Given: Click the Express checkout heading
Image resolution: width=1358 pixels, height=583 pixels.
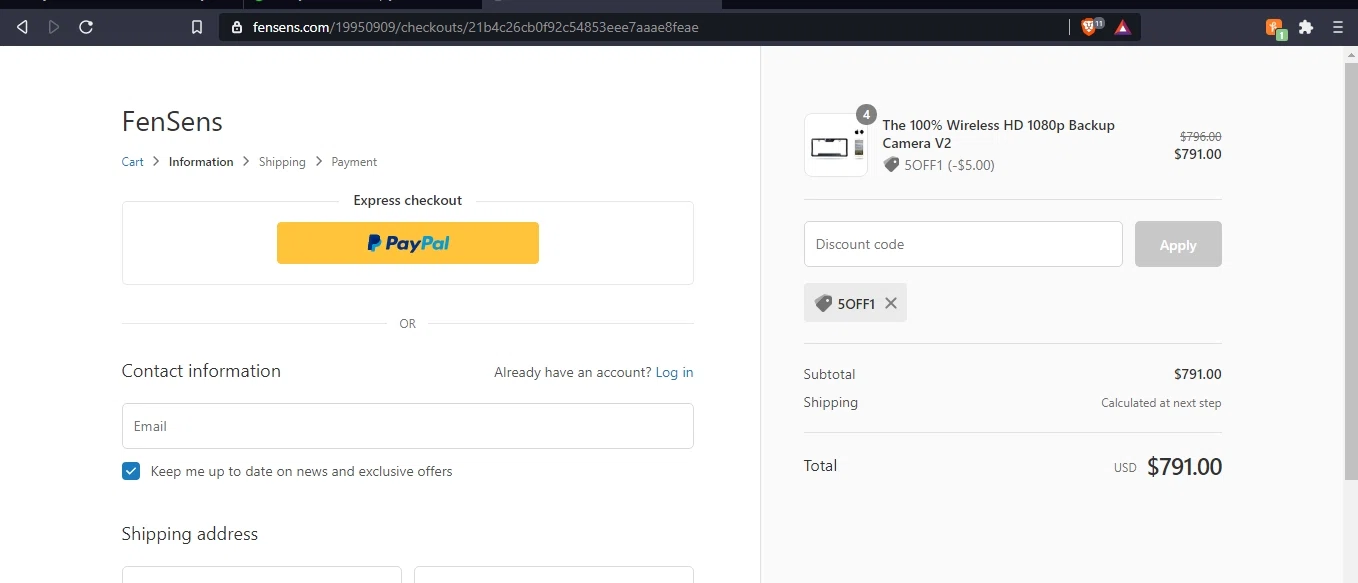Looking at the screenshot, I should (x=408, y=200).
